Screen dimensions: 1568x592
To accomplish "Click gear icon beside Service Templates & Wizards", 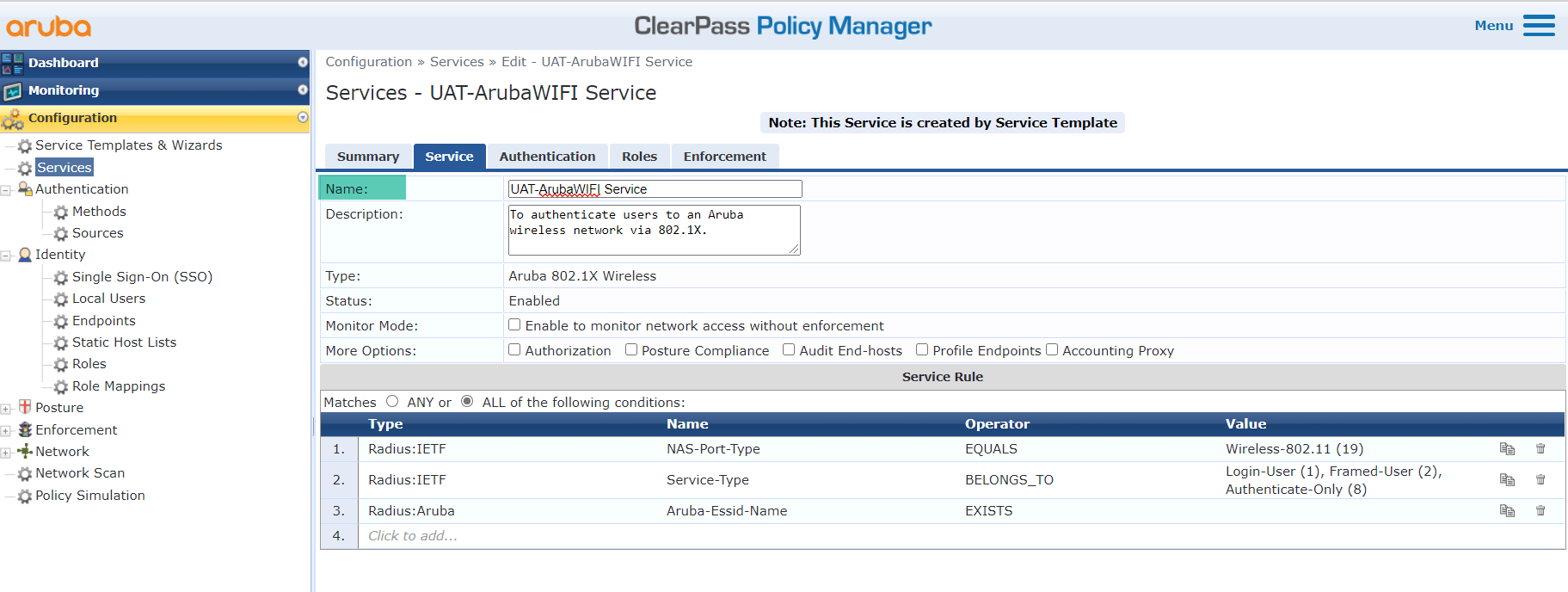I will pos(25,146).
